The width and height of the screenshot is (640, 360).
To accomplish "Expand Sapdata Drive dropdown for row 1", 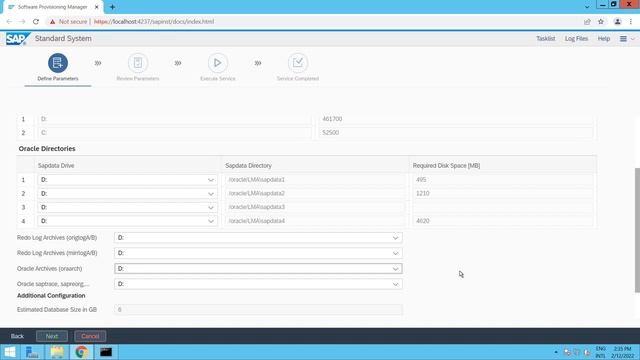I will (x=211, y=180).
